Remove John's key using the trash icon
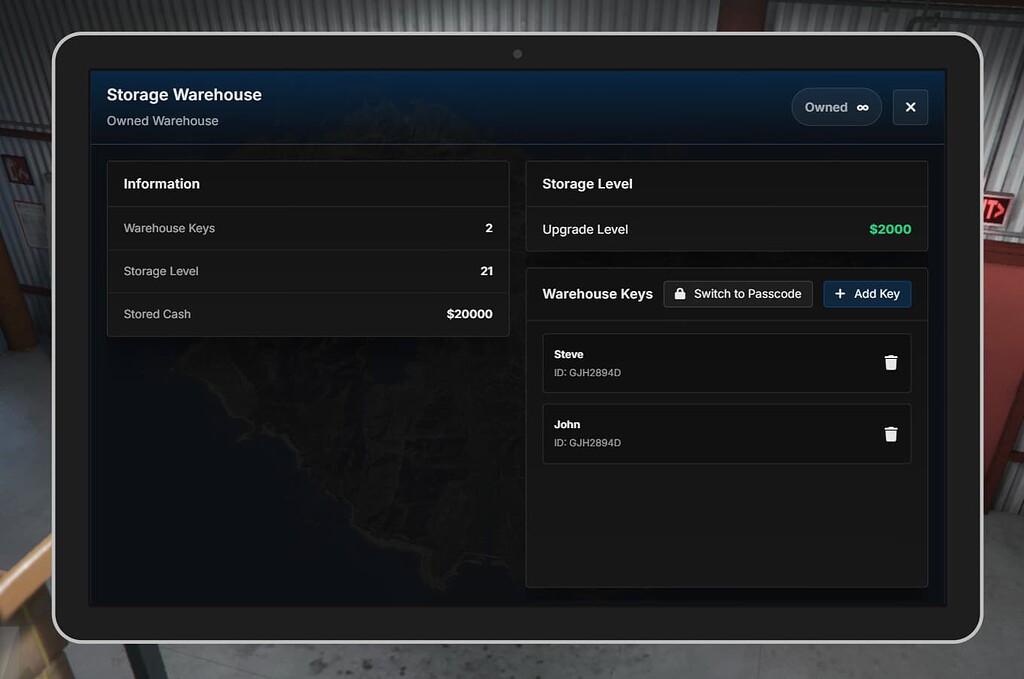Viewport: 1024px width, 679px height. pos(891,434)
